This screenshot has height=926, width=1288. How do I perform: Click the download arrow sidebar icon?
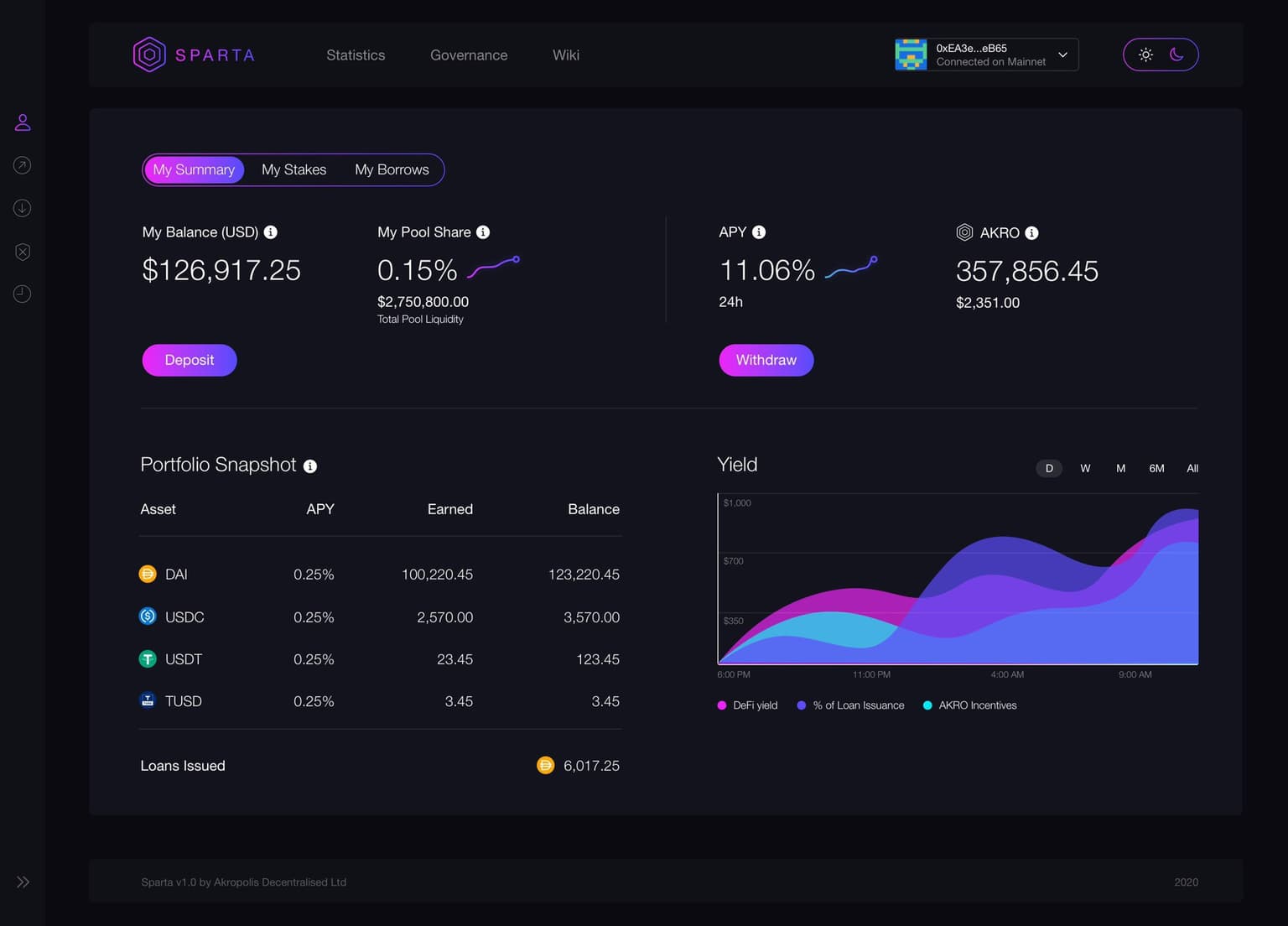pyautogui.click(x=23, y=208)
